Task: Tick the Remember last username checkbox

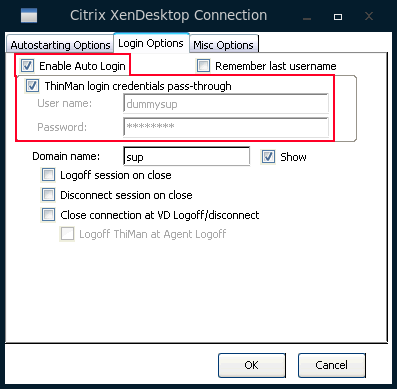Action: click(203, 66)
